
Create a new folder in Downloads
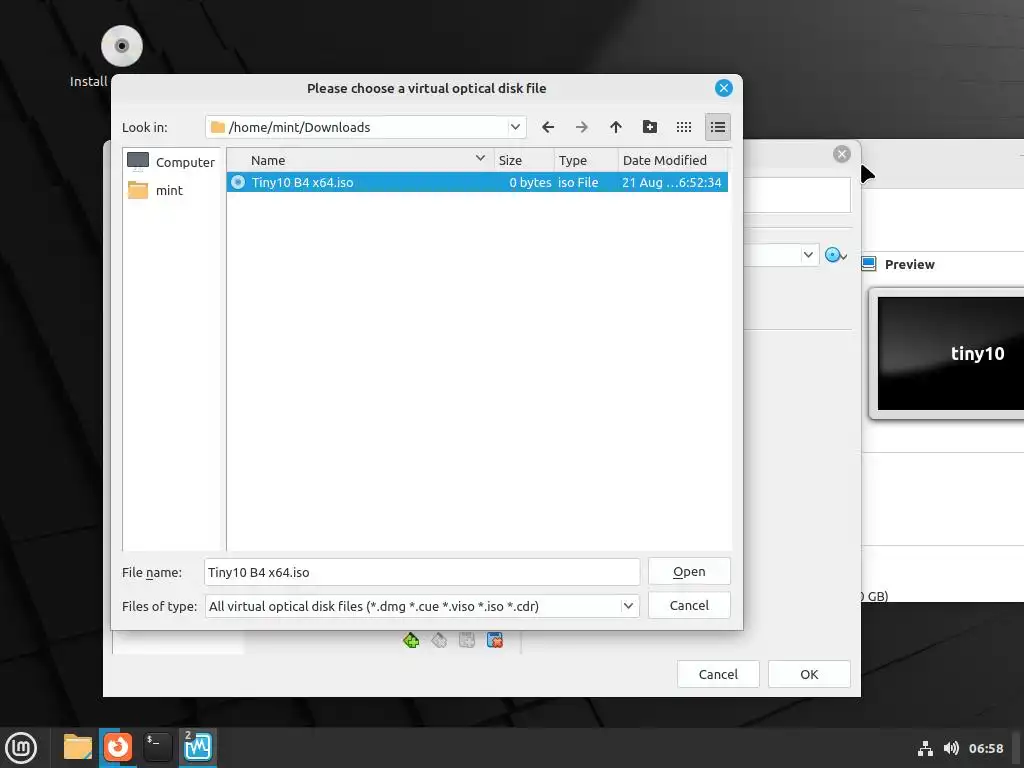[x=650, y=127]
